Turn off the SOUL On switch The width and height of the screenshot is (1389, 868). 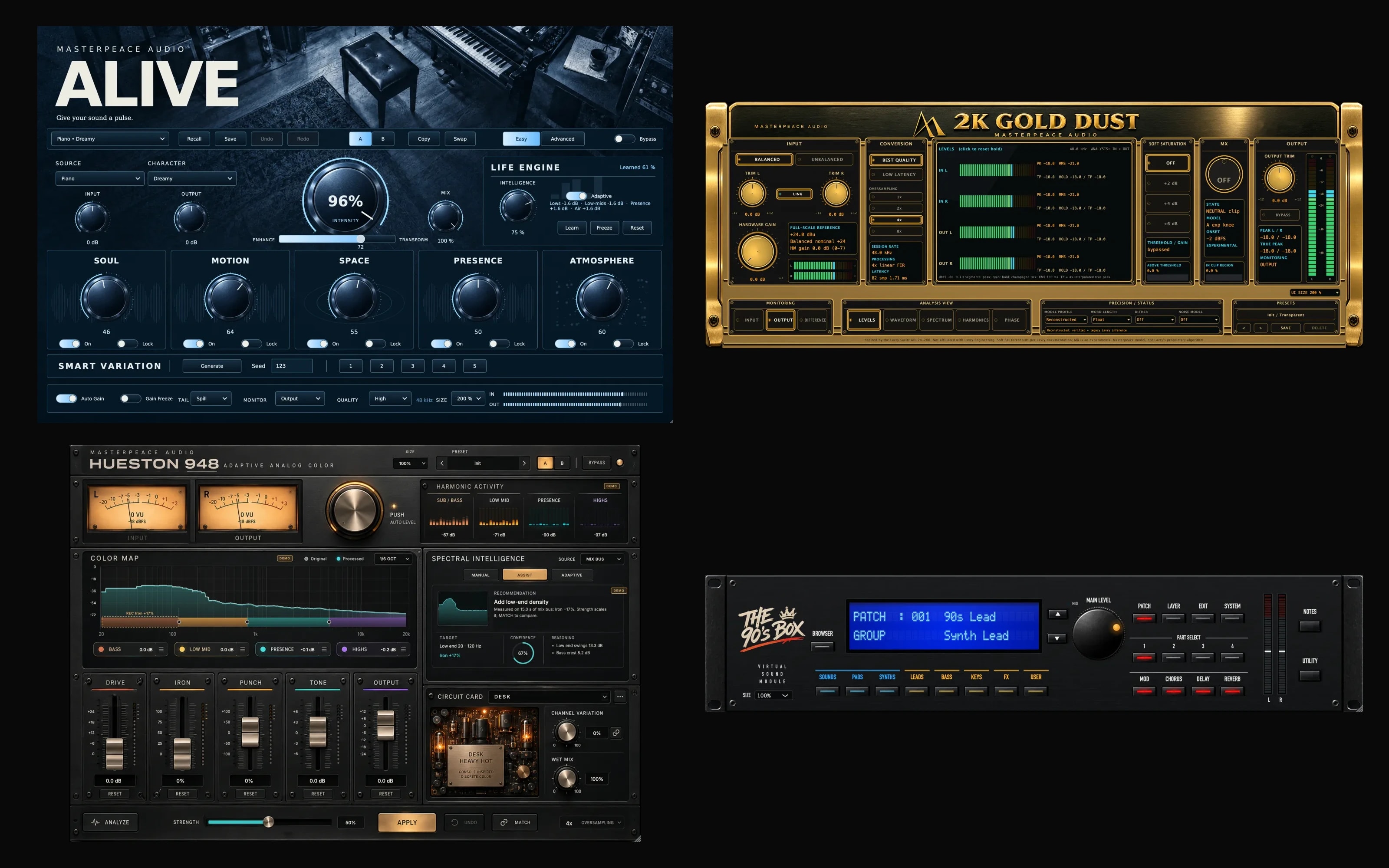coord(69,344)
